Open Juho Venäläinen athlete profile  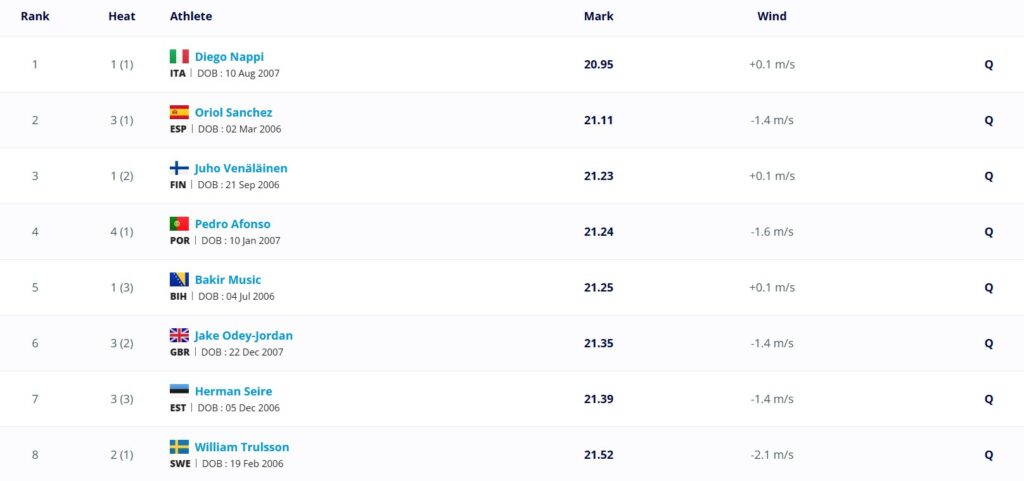click(x=241, y=169)
